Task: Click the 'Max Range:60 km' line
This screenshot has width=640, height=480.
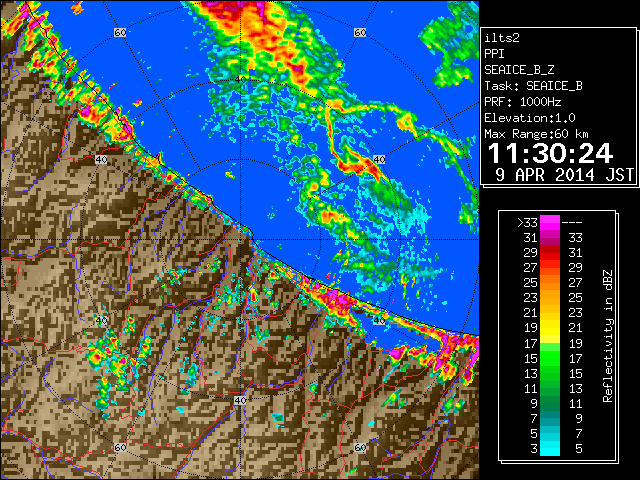Action: [536, 134]
